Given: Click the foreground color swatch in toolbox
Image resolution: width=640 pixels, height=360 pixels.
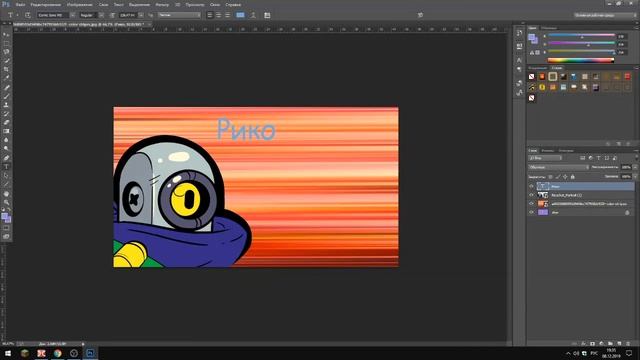Looking at the screenshot, I should (4, 217).
